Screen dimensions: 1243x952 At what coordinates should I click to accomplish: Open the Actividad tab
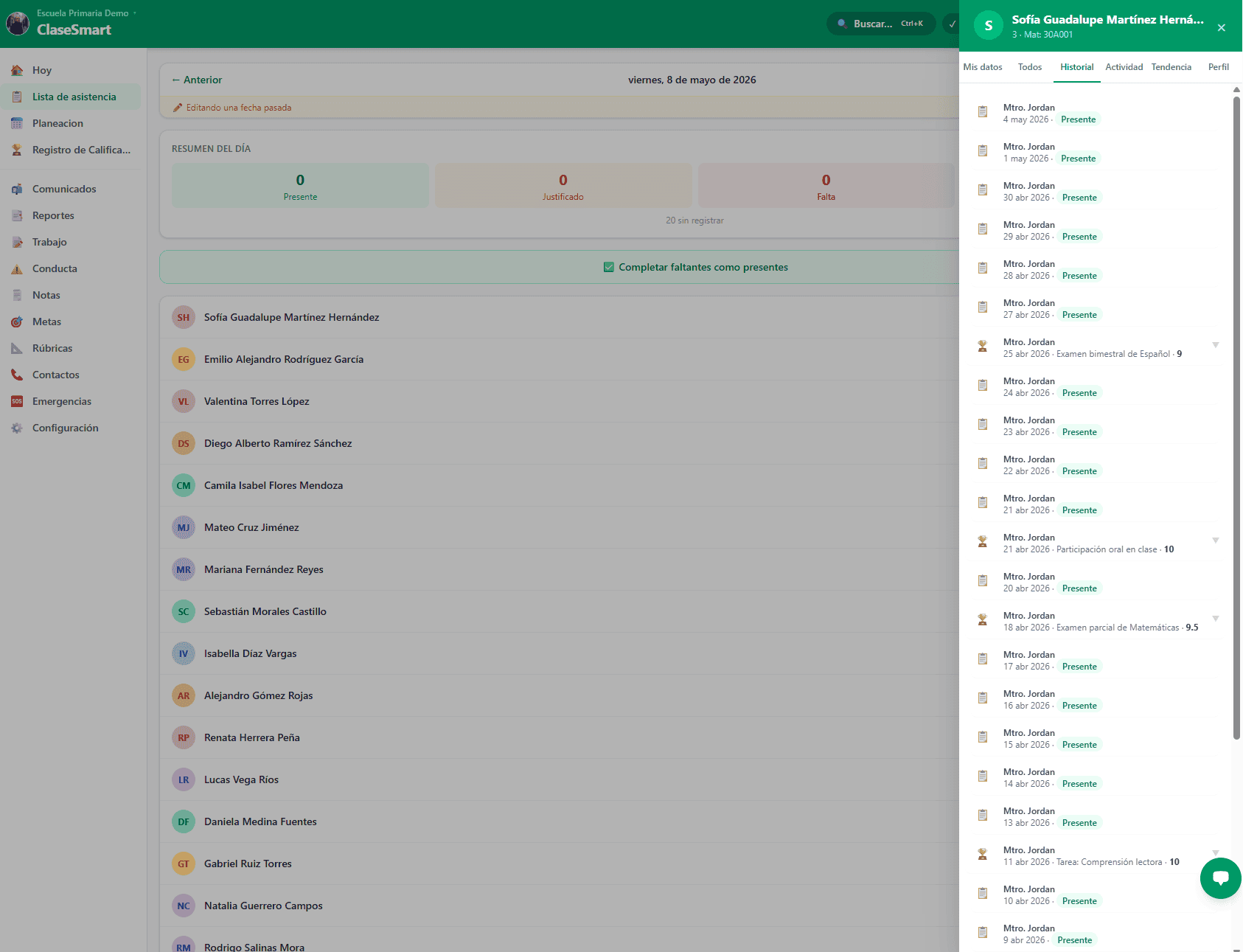(1124, 67)
